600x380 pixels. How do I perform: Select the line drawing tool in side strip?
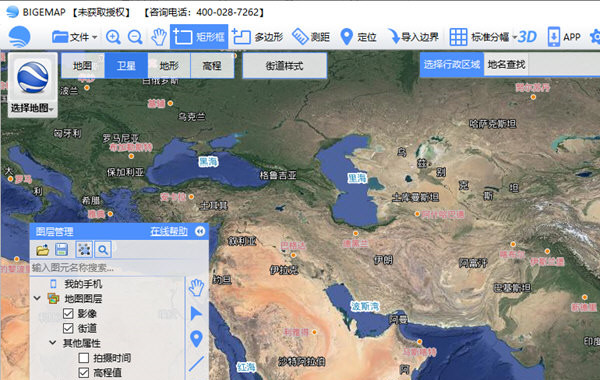point(196,364)
